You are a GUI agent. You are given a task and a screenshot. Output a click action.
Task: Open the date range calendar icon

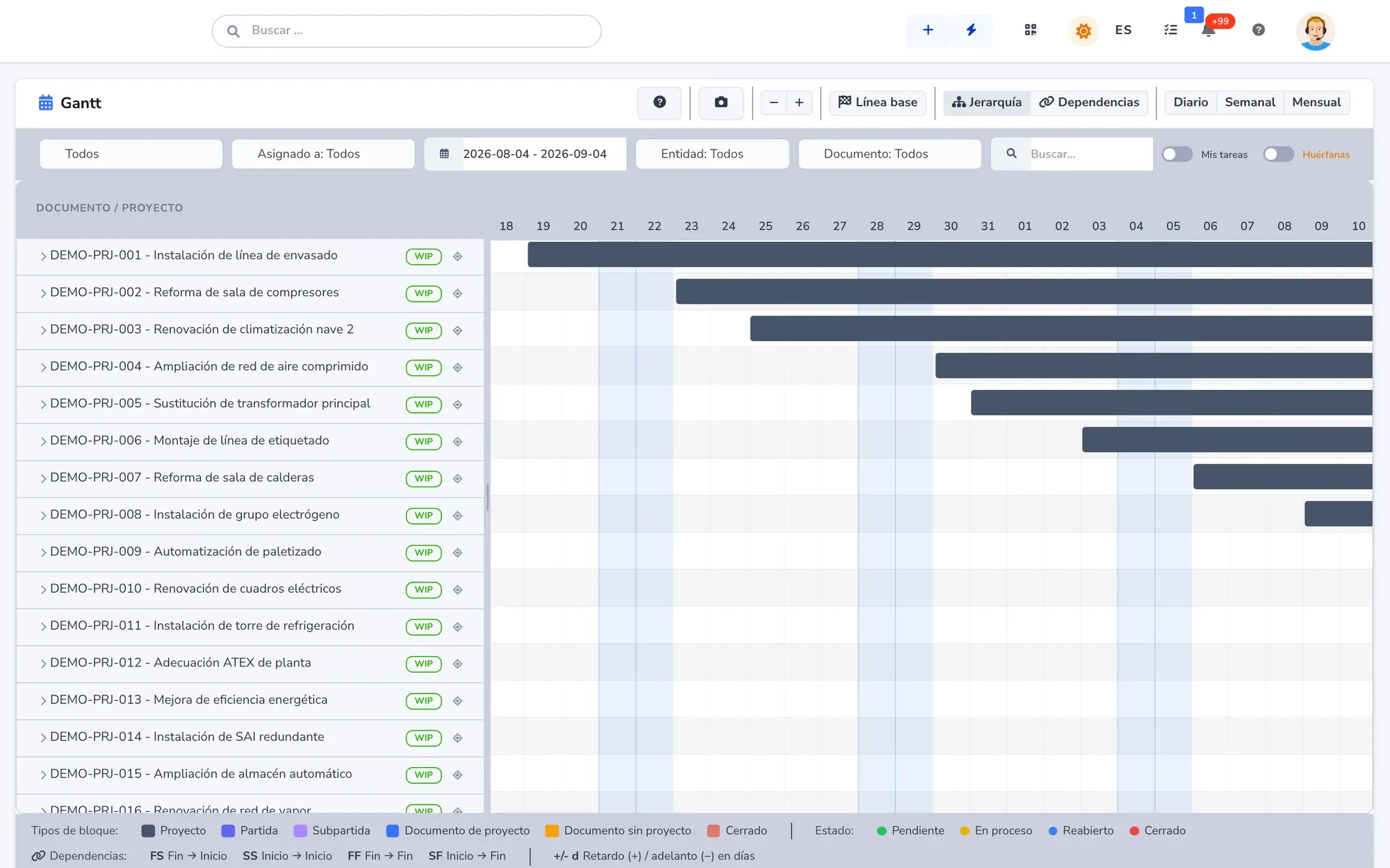(x=444, y=154)
